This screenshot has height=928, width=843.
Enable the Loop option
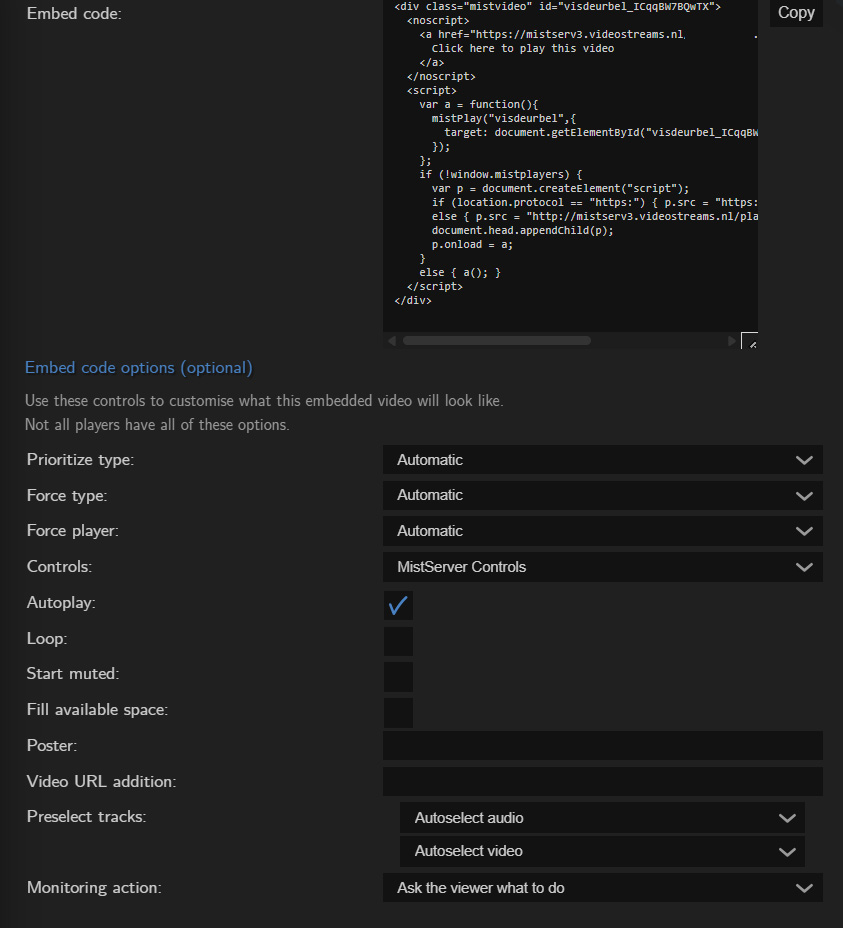397,641
